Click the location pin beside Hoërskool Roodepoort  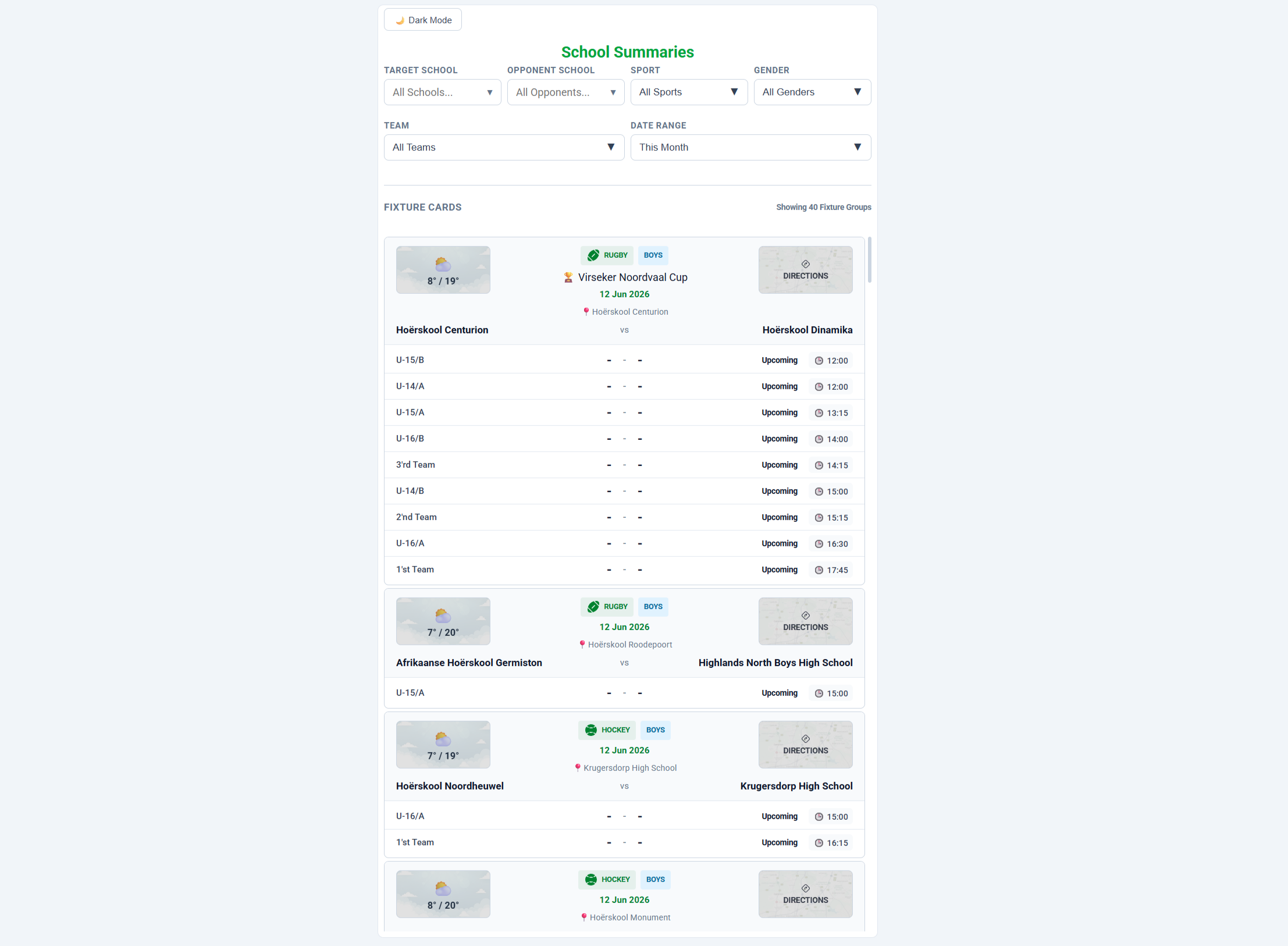pyautogui.click(x=582, y=645)
